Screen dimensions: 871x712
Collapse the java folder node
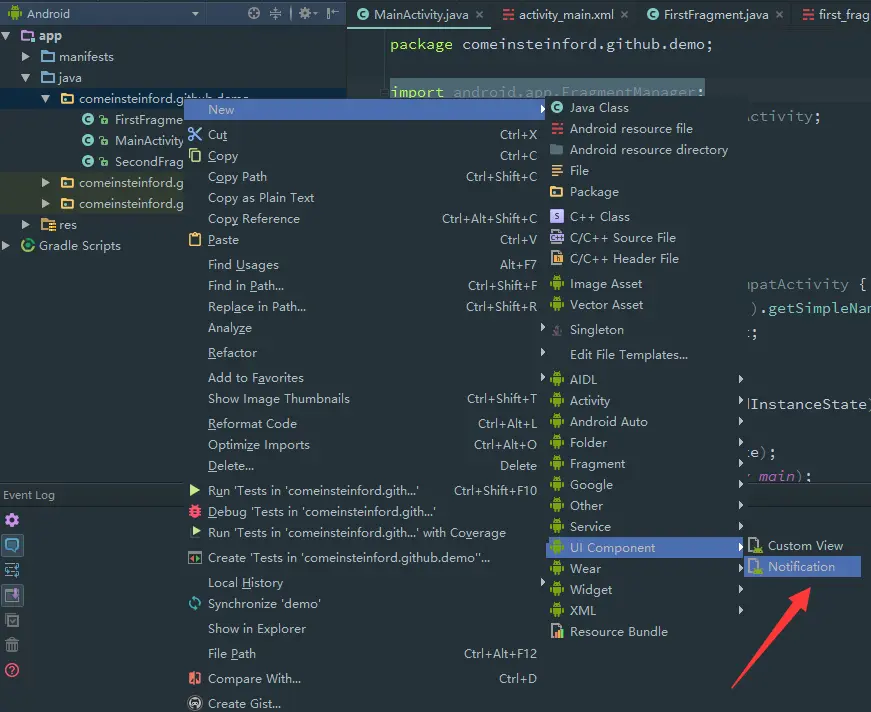tap(26, 77)
